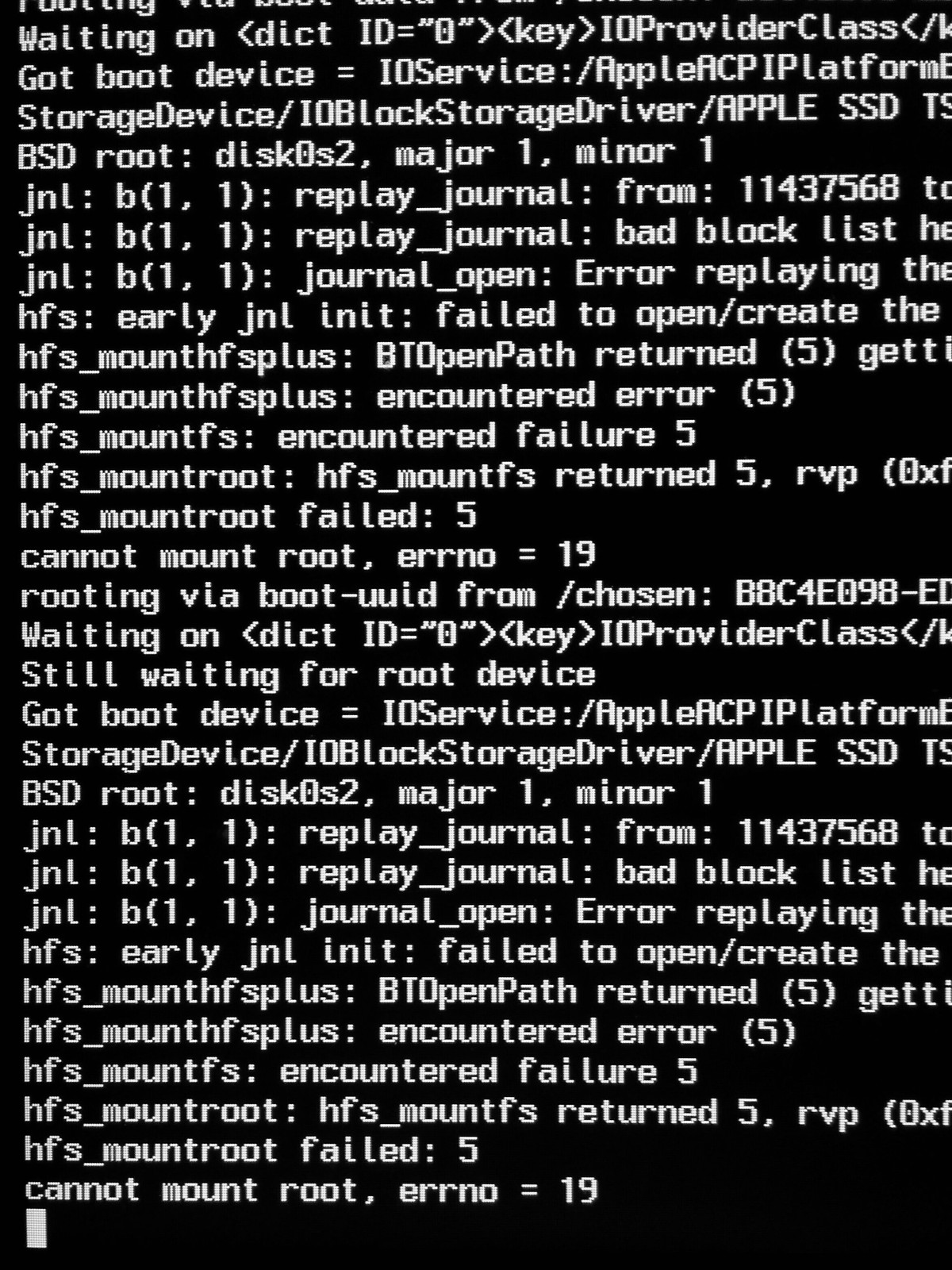Click the first 'journal_open: Error replaying' line
952x1270 pixels.
tap(485, 274)
